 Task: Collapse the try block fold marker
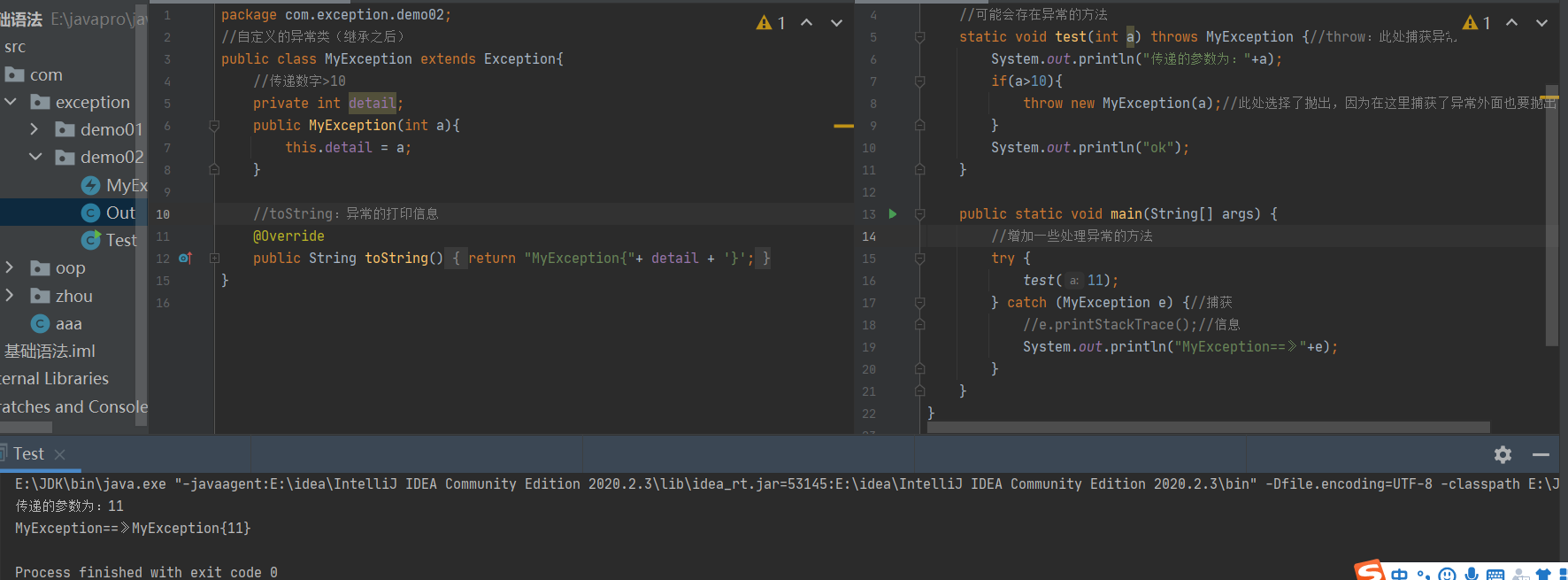pyautogui.click(x=919, y=259)
